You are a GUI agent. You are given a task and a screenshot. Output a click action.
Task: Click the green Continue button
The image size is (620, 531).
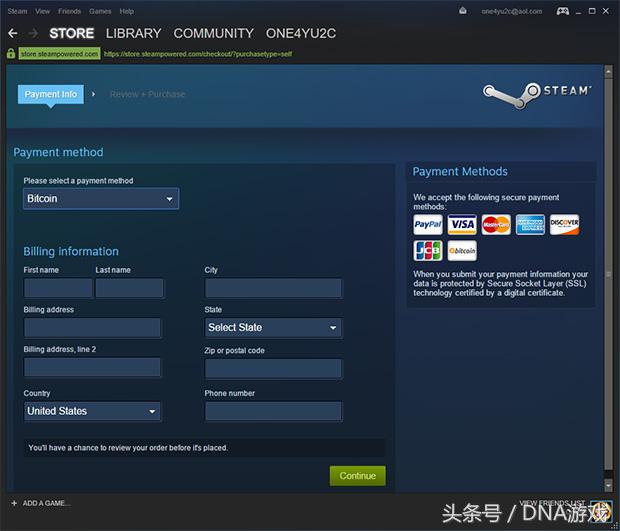pos(357,476)
